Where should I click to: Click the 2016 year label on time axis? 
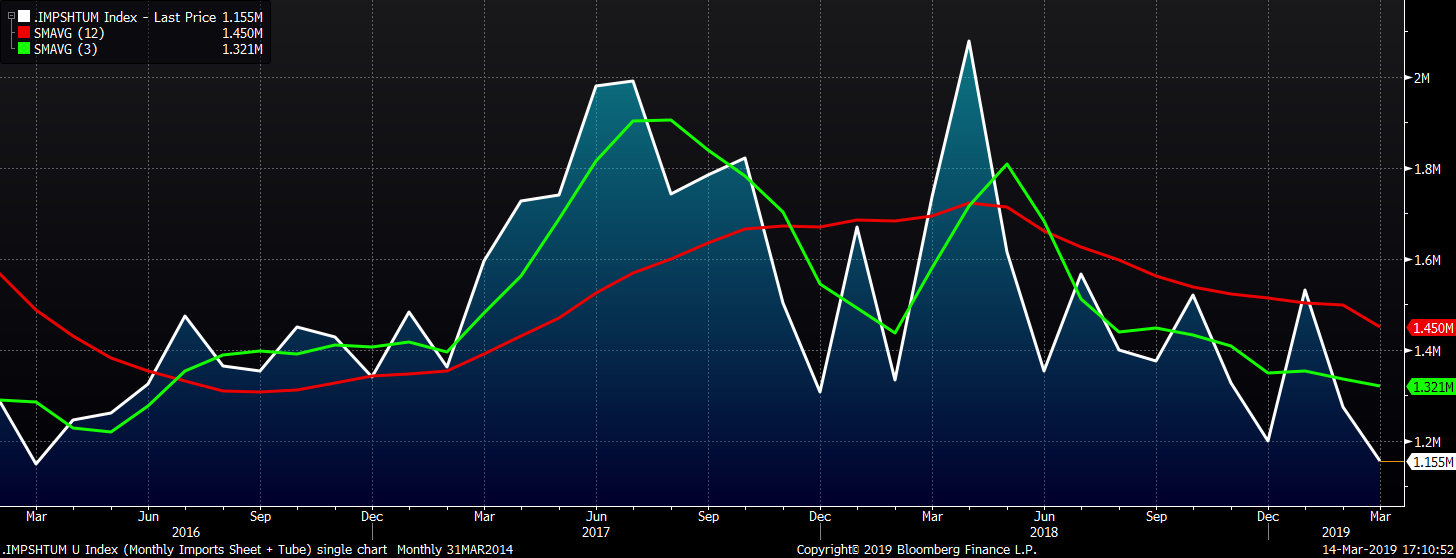point(186,533)
